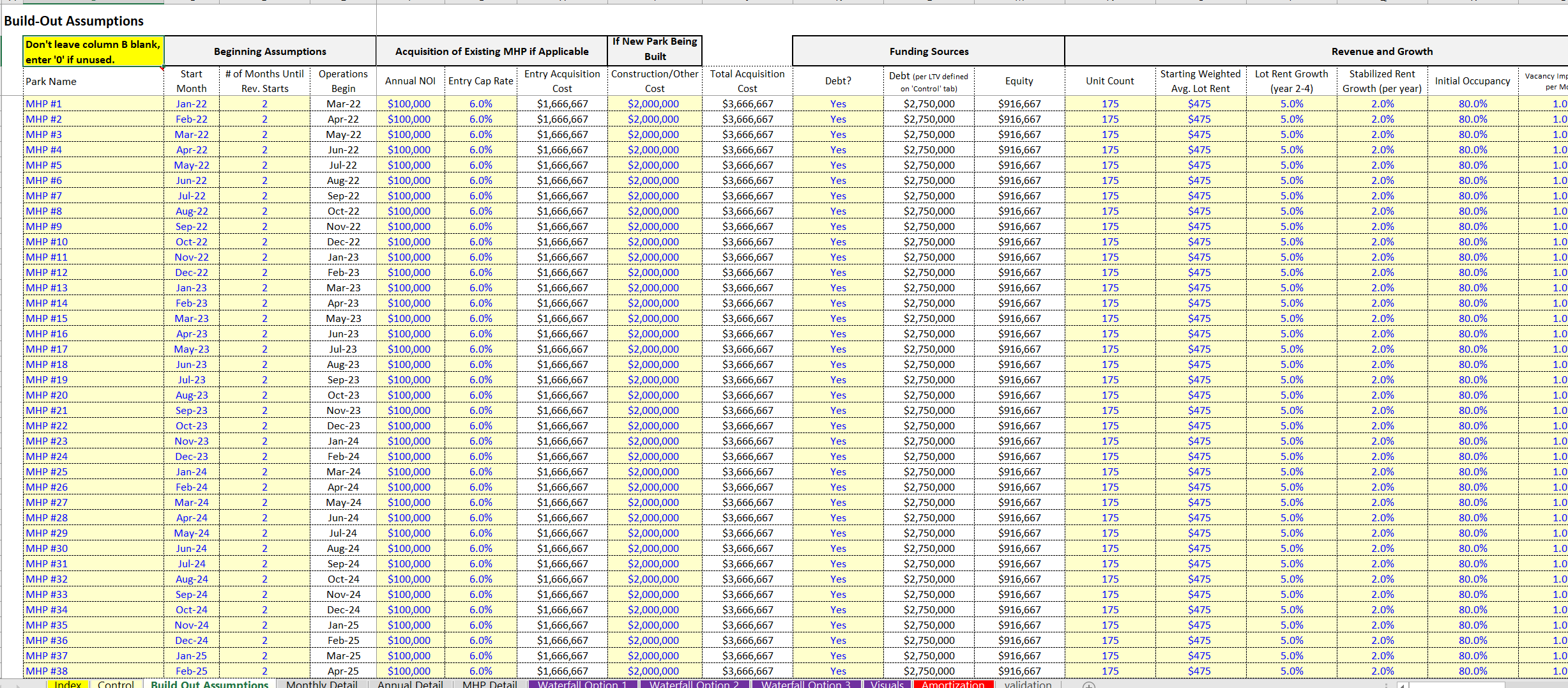Select the Operations Begin column header

343,81
